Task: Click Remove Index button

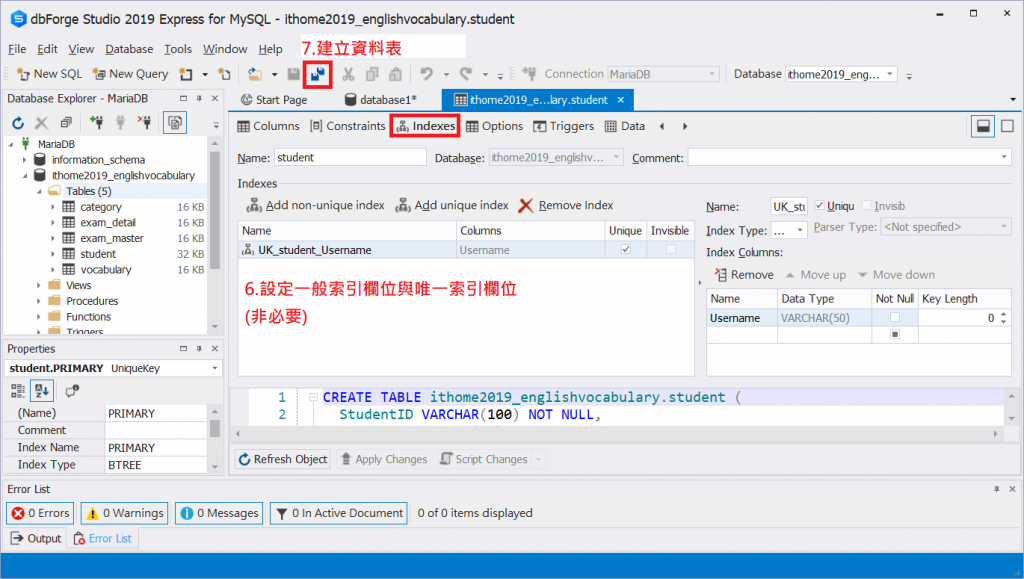Action: point(566,206)
